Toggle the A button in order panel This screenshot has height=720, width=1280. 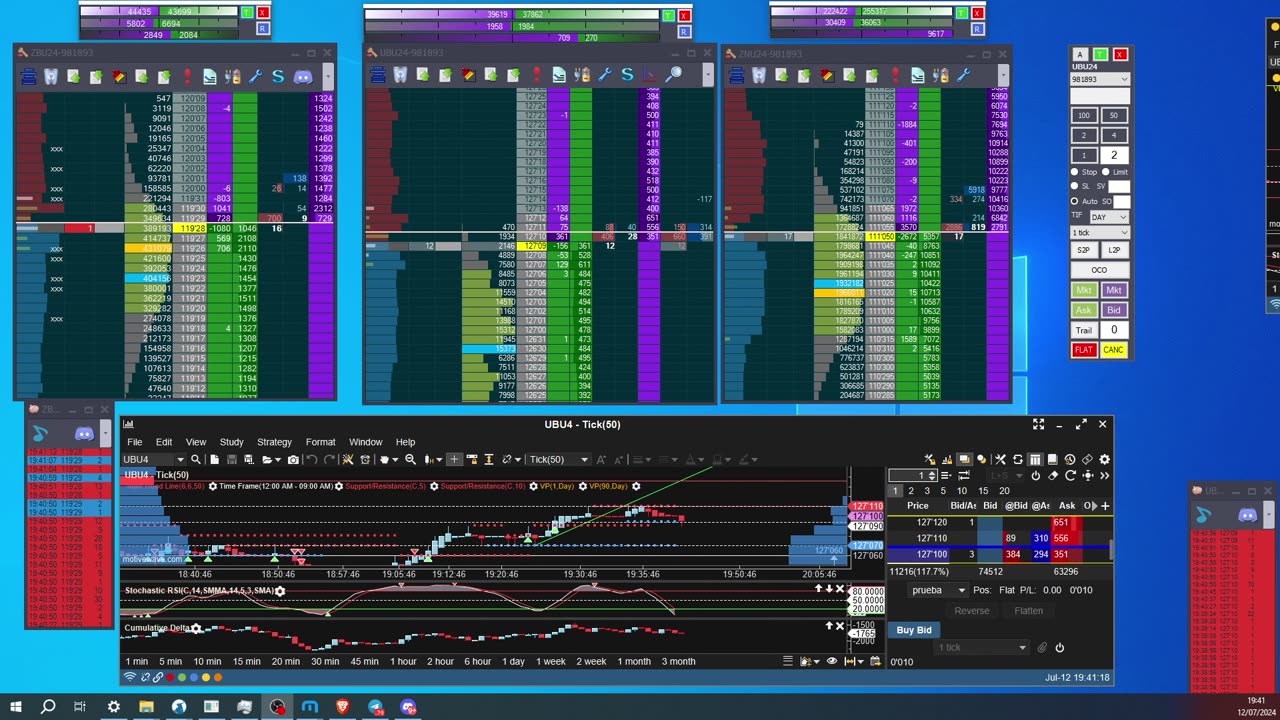point(1079,54)
